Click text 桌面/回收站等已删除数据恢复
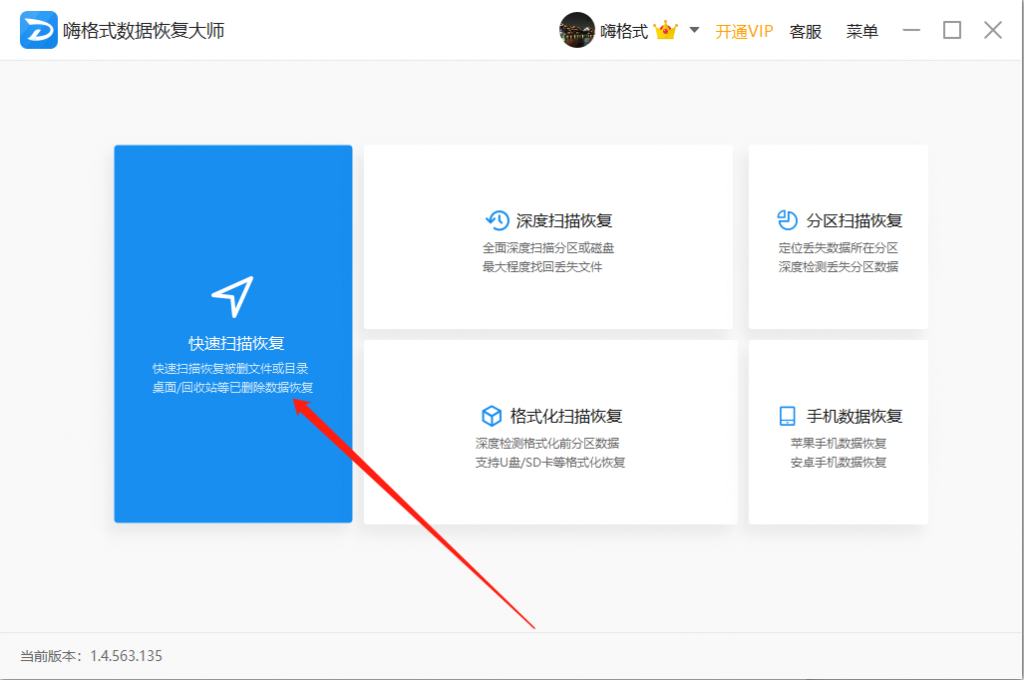 point(232,387)
